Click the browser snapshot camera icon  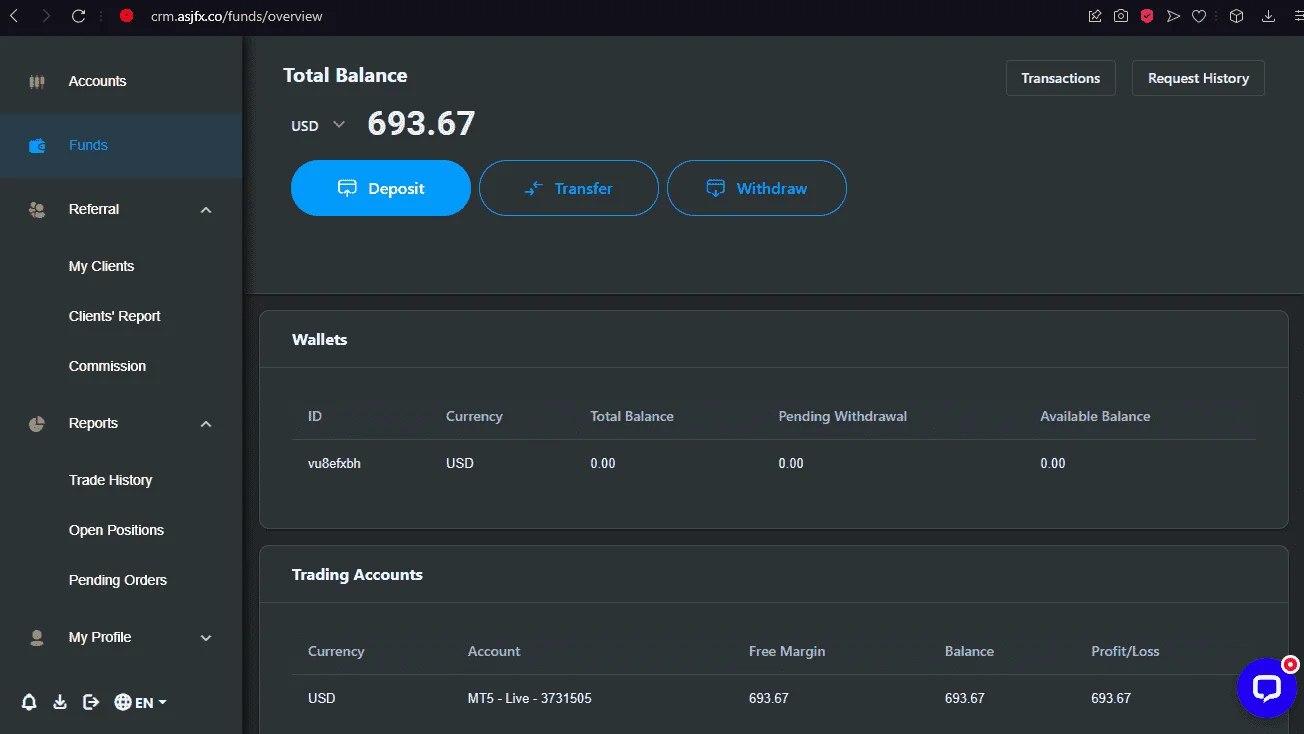coord(1121,16)
